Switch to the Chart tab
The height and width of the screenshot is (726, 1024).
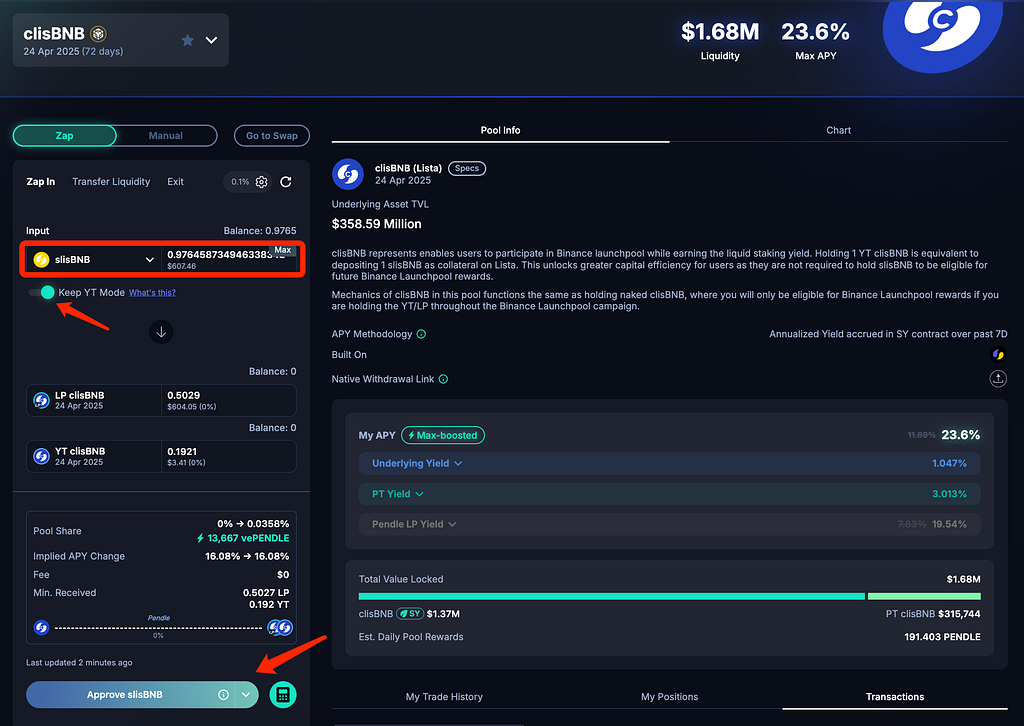coord(839,131)
